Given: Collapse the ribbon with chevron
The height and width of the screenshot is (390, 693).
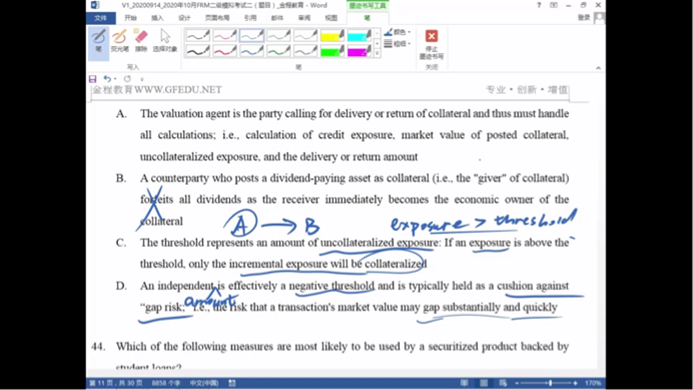Looking at the screenshot, I should tap(598, 68).
